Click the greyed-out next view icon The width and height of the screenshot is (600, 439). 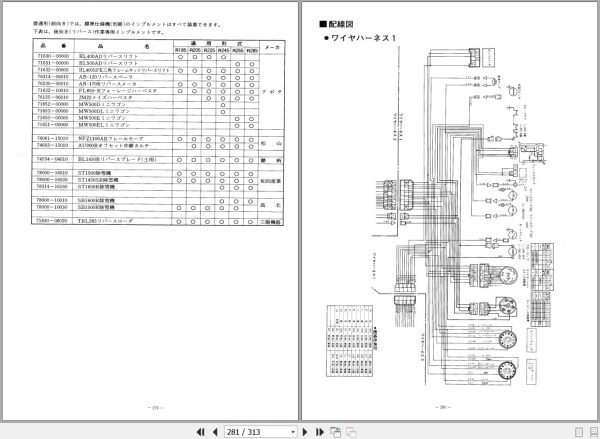coord(351,432)
